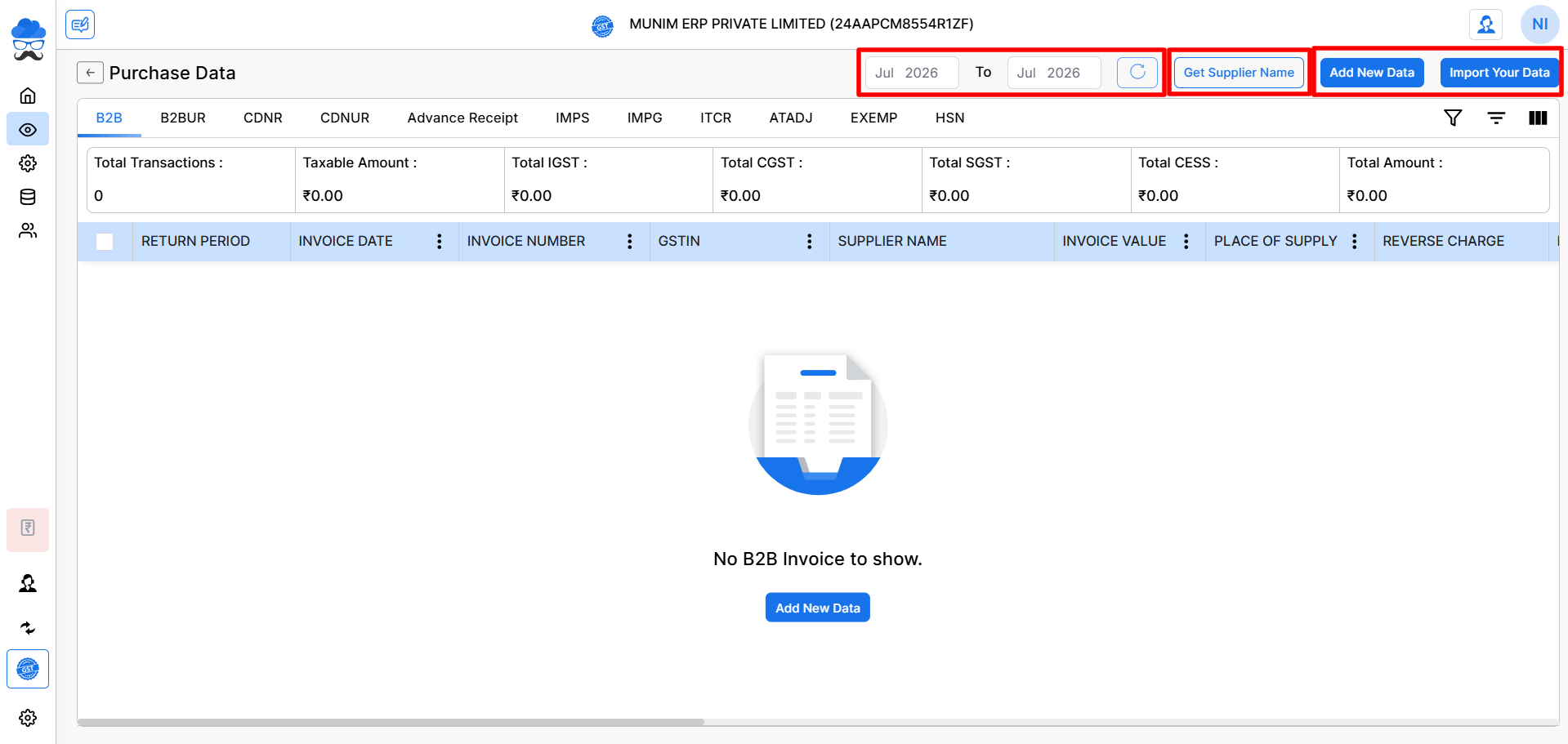Click the horizontal scrollbar at the bottom
1568x744 pixels.
coord(391,722)
